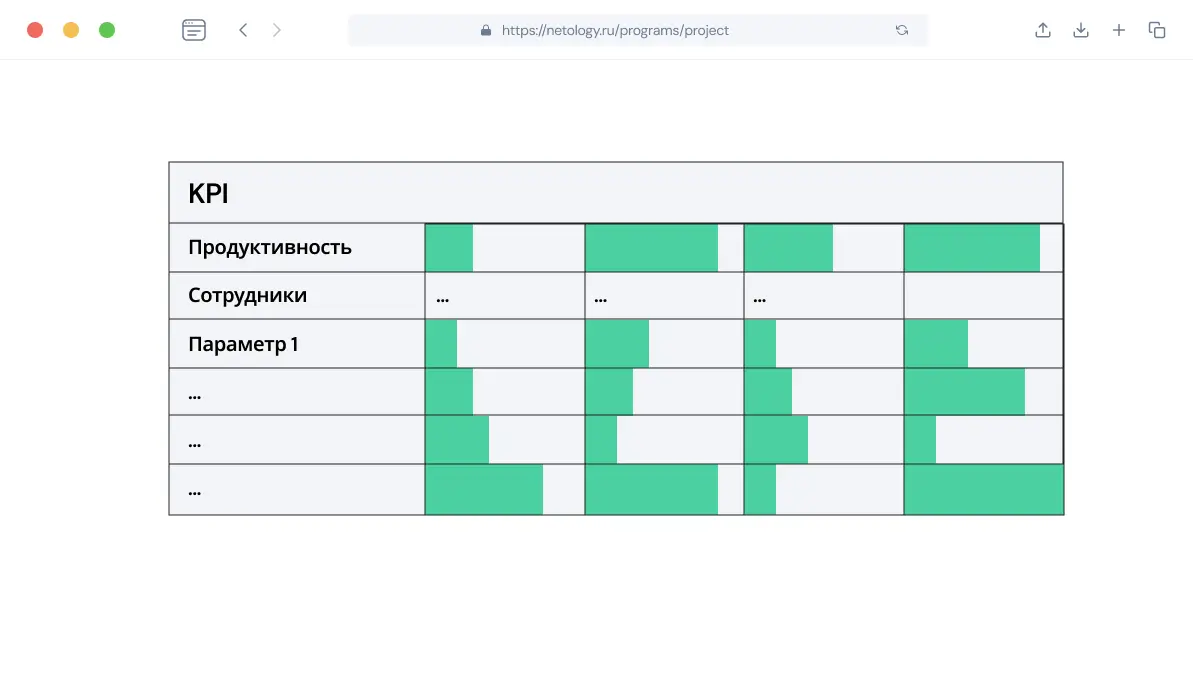The image size is (1193, 677).
Task: Click the share icon in toolbar
Action: coord(1043,30)
